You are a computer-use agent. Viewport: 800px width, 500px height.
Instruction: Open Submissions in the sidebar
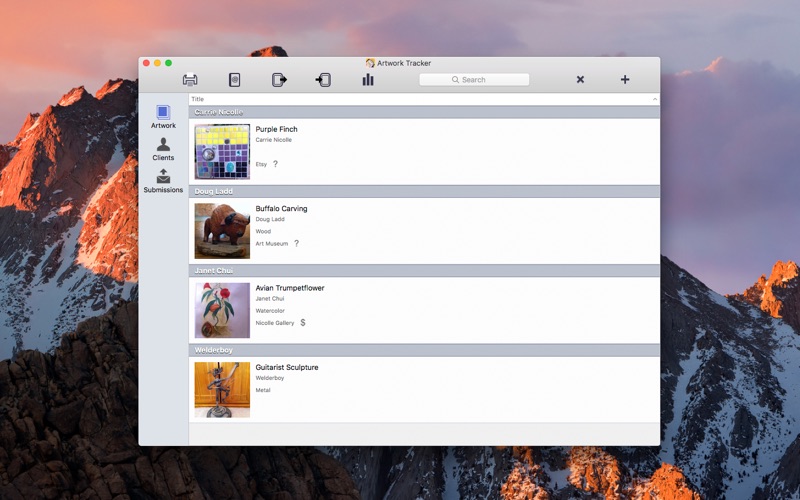[163, 181]
